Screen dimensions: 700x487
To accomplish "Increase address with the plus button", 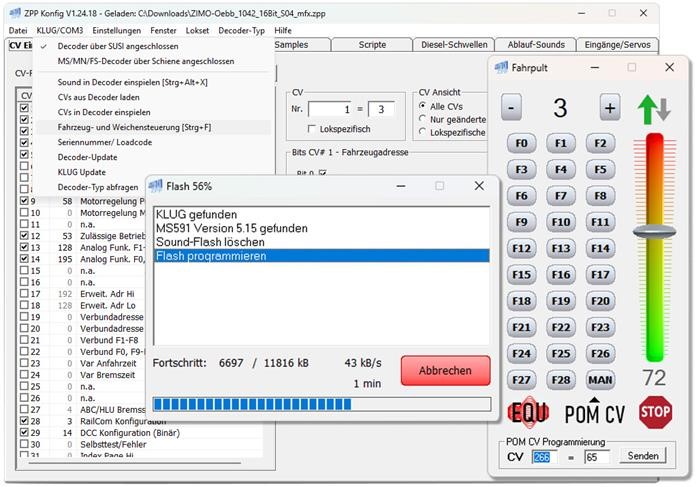I will coord(608,107).
